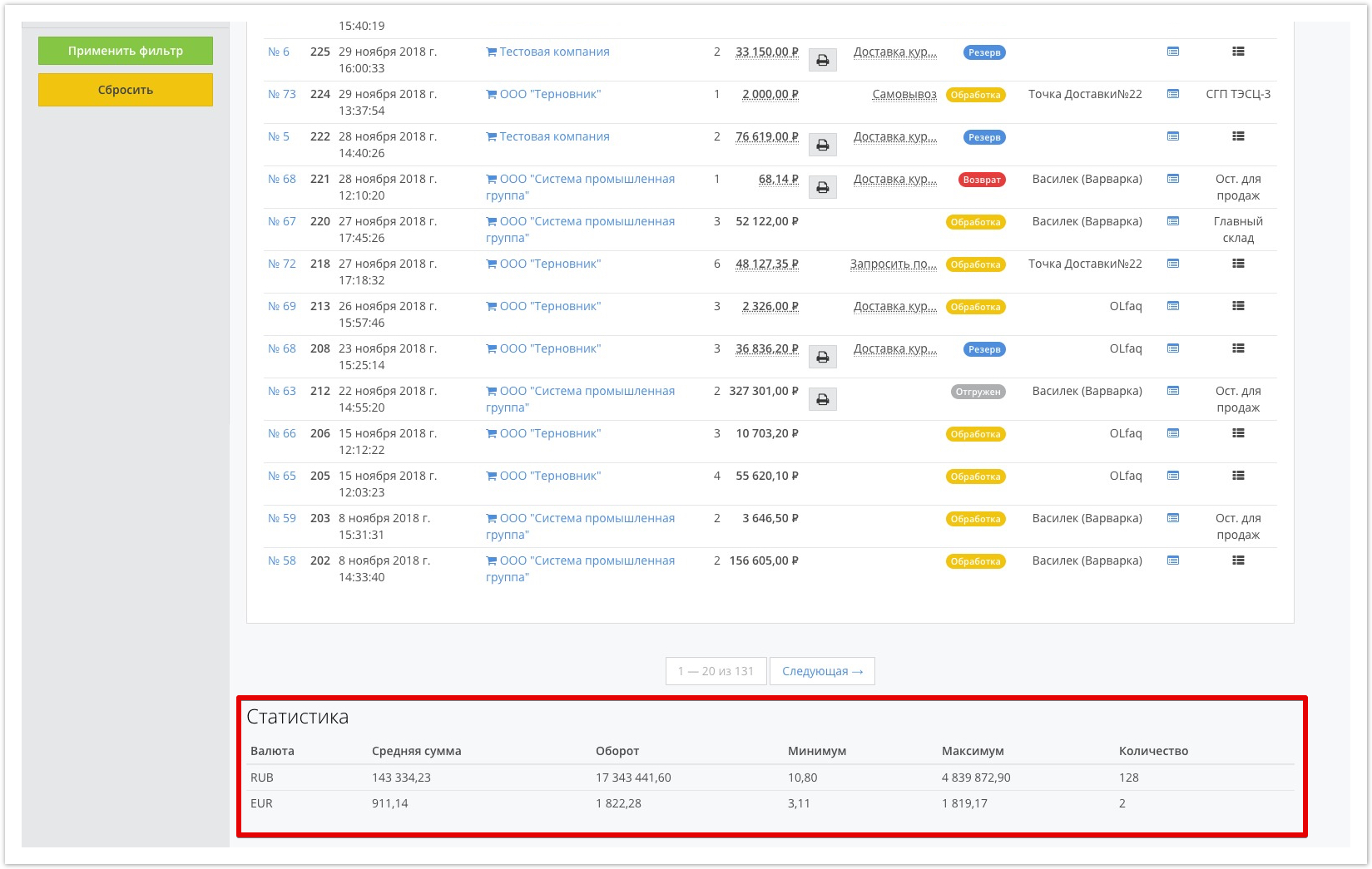
Task: Open order link № 59
Action: (282, 518)
